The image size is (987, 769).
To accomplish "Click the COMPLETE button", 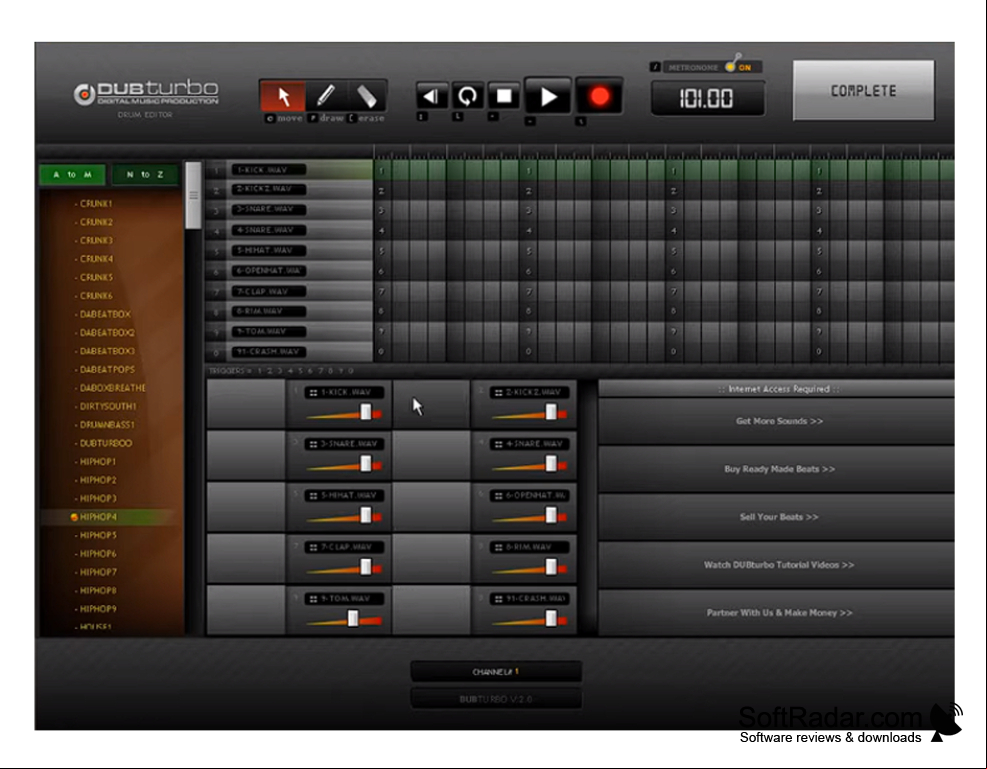I will pyautogui.click(x=864, y=91).
